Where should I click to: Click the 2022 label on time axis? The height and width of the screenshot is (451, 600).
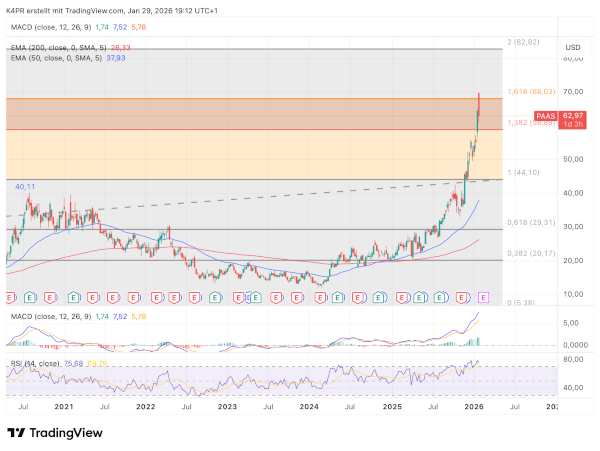pyautogui.click(x=145, y=408)
